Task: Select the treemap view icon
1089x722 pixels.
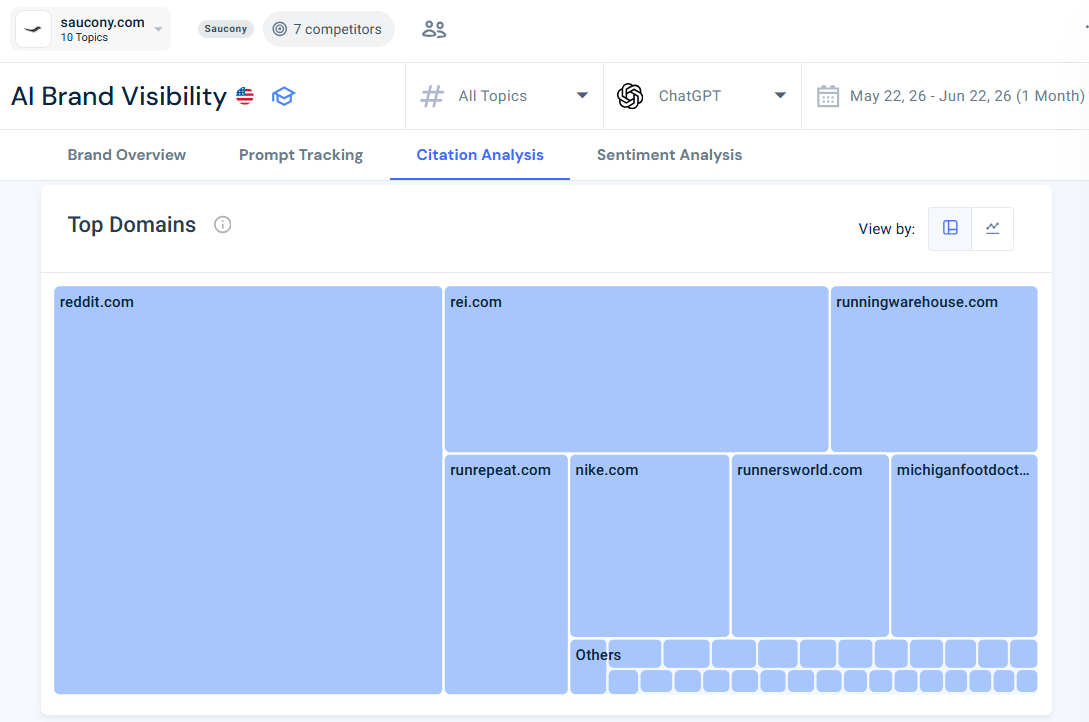Action: point(950,228)
